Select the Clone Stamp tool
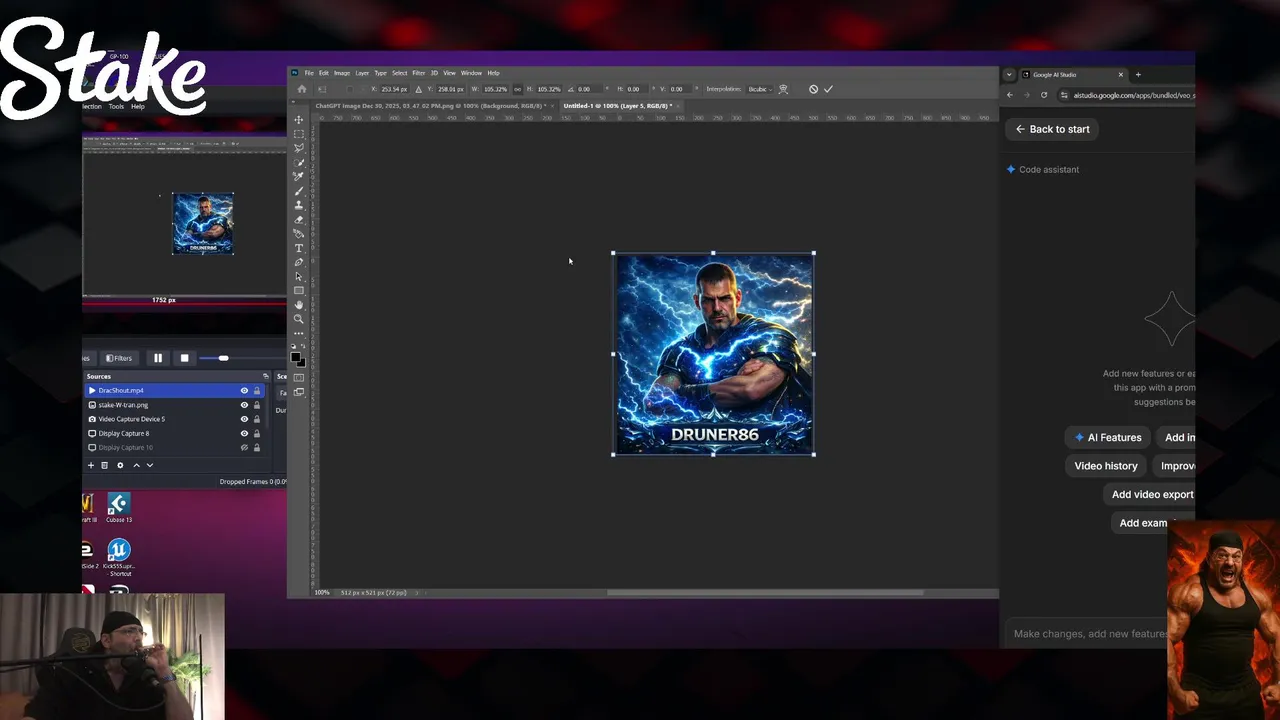This screenshot has height=720, width=1280. pyautogui.click(x=298, y=205)
